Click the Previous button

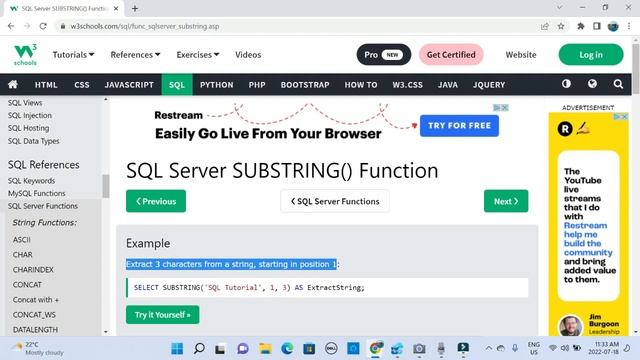click(x=156, y=201)
